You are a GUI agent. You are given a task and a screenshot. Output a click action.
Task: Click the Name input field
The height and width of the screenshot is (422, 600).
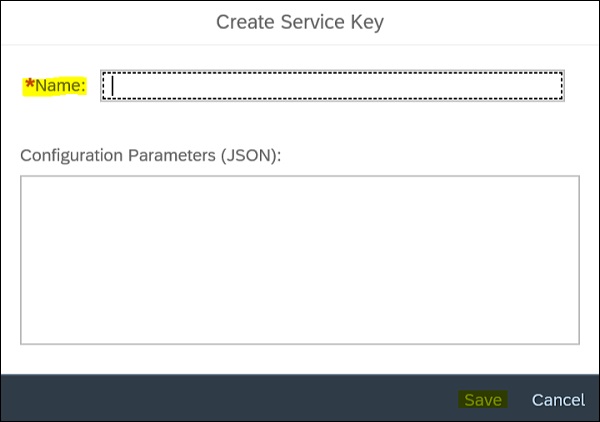tap(331, 86)
